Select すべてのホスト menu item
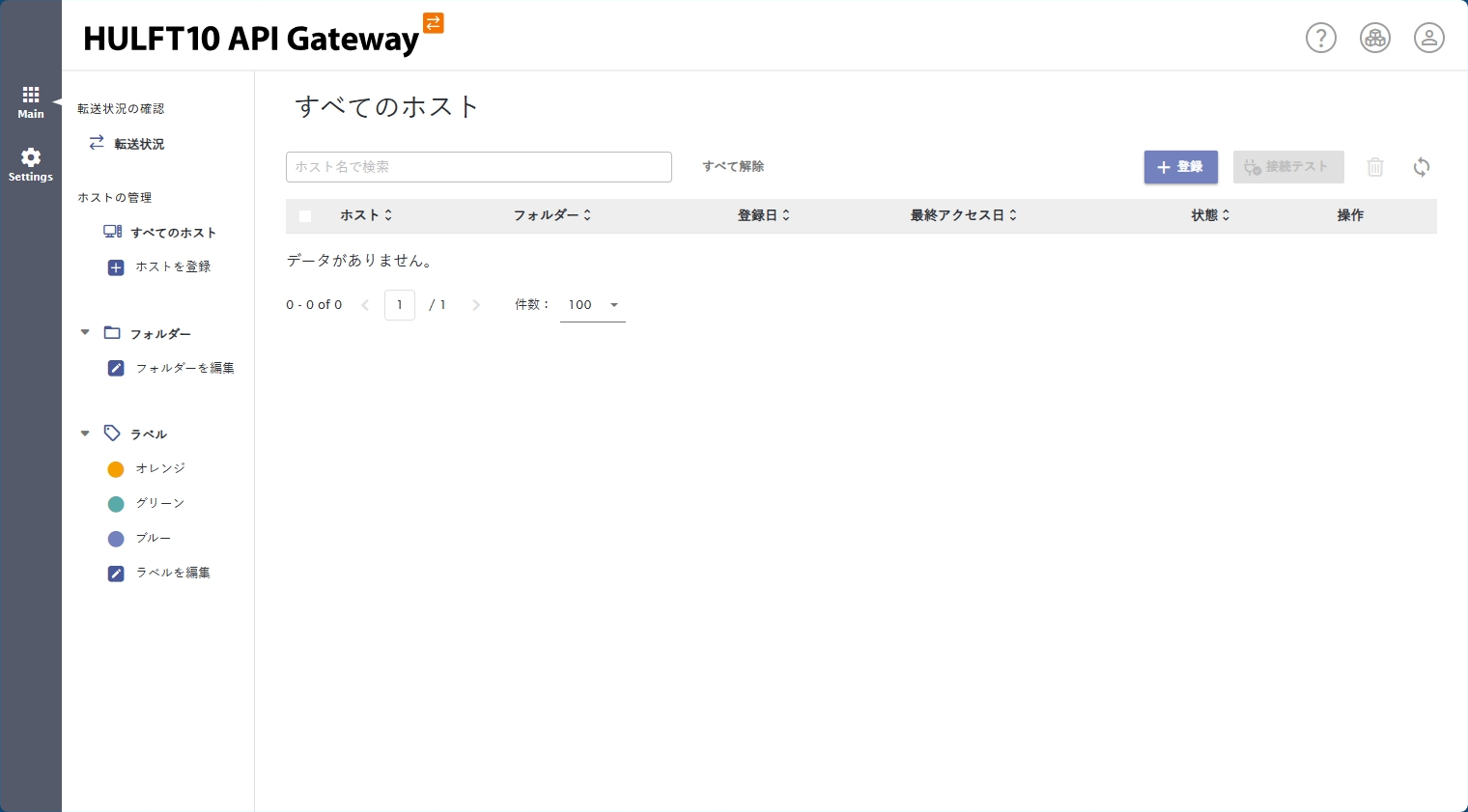This screenshot has height=812, width=1468. 174,233
